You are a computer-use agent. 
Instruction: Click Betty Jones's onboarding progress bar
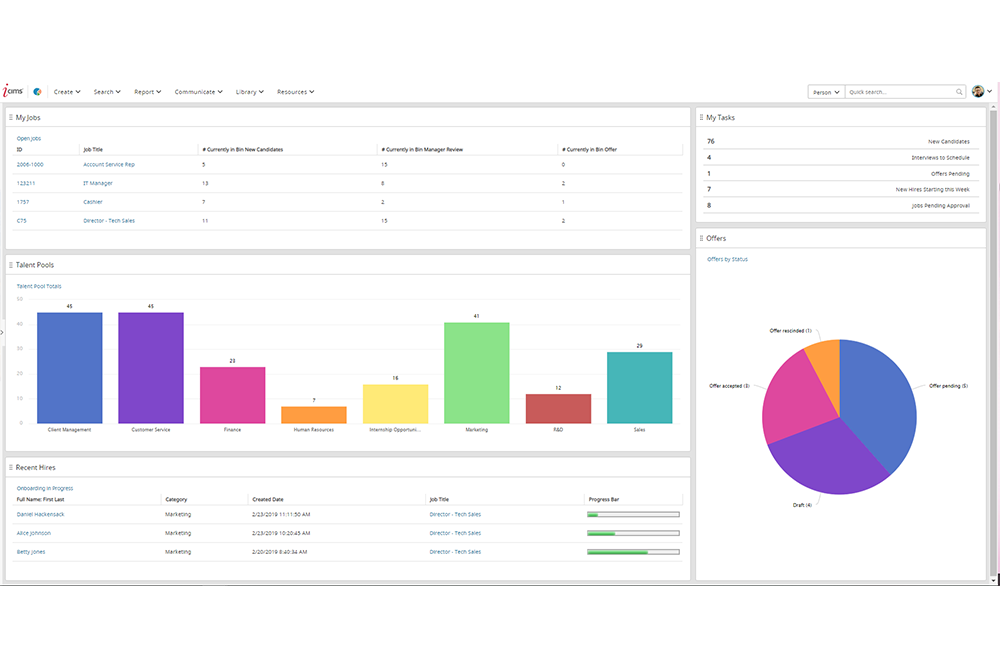tap(633, 552)
